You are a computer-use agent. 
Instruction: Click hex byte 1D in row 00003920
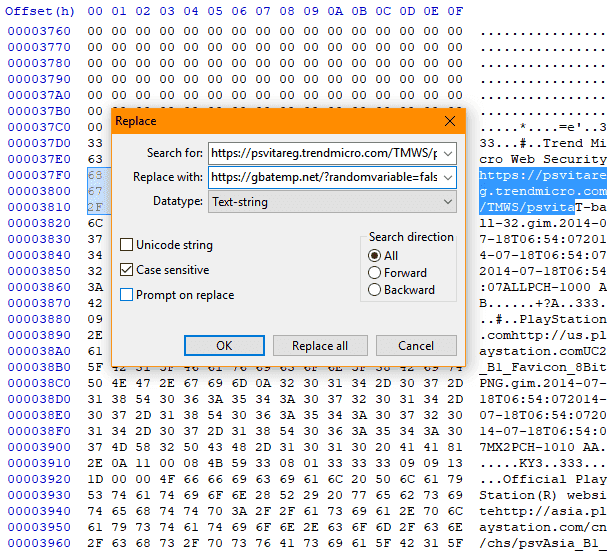click(x=95, y=479)
